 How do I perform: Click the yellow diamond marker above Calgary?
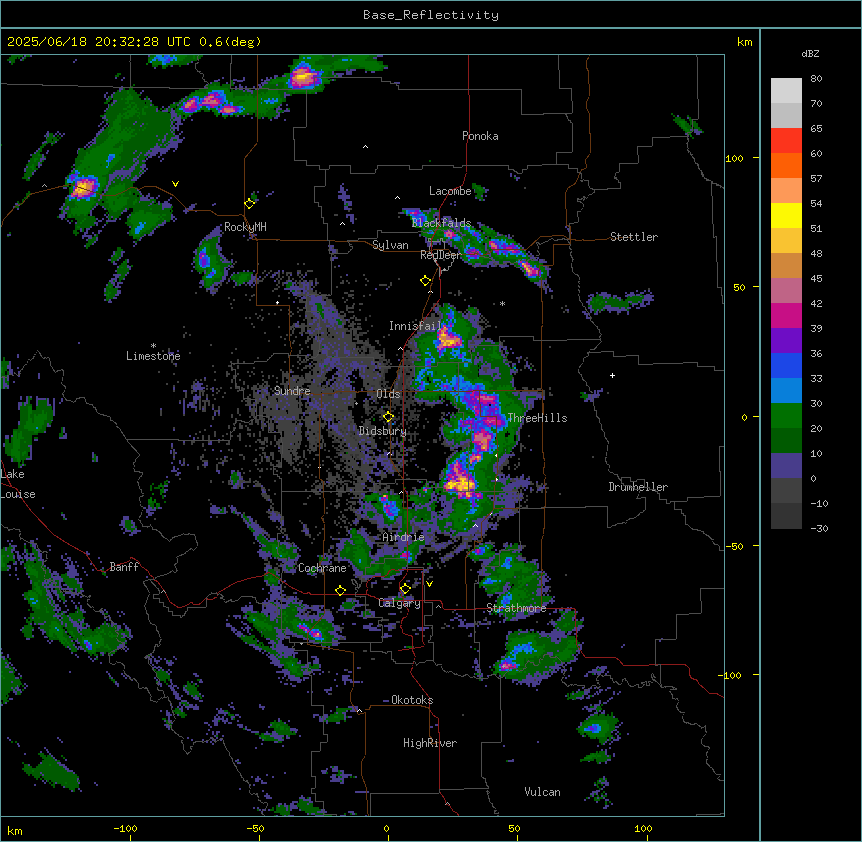click(405, 589)
